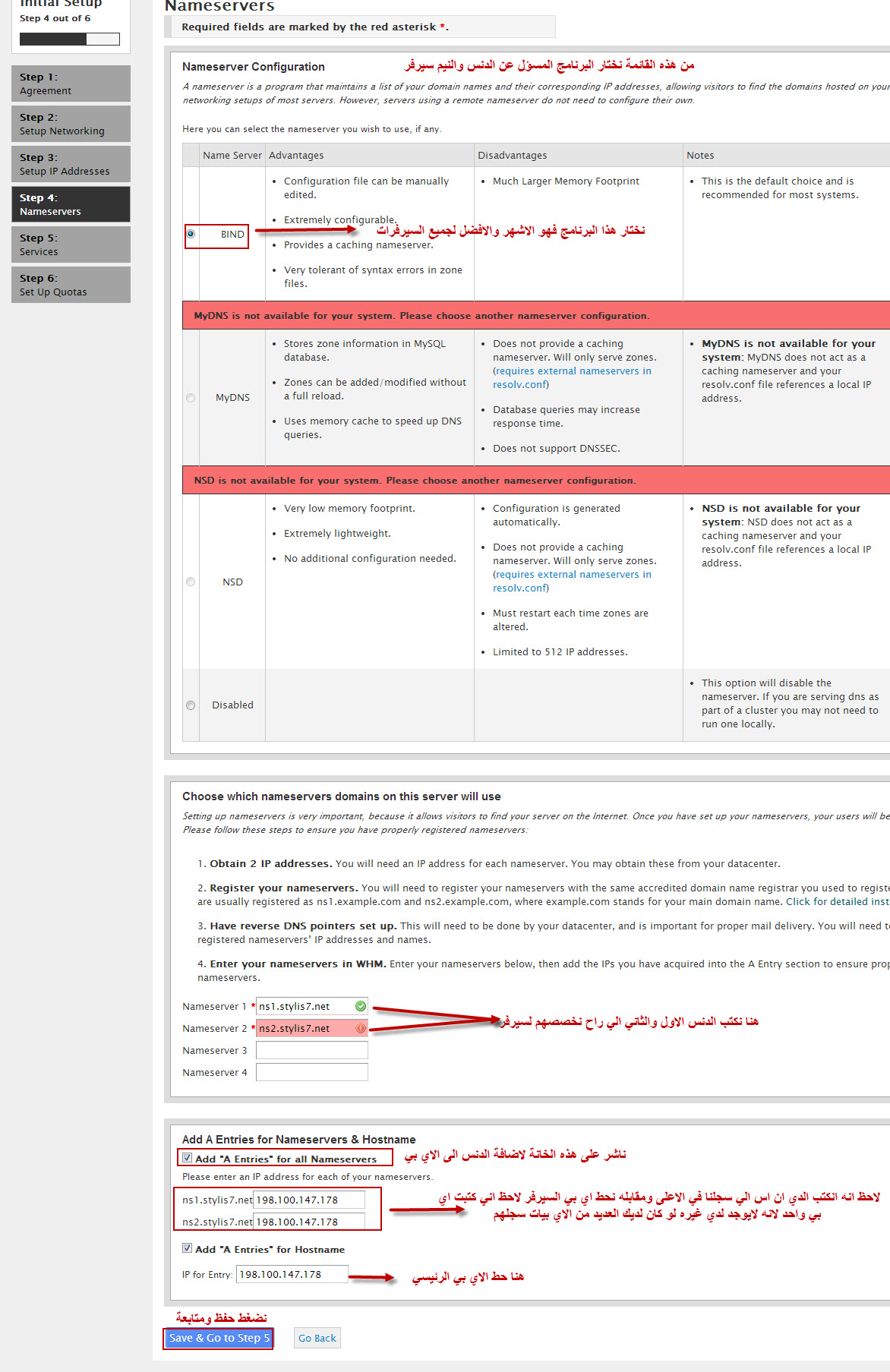Click 'Have reverse DNS pointers set up.' text
This screenshot has width=890, height=1372.
pos(303,926)
